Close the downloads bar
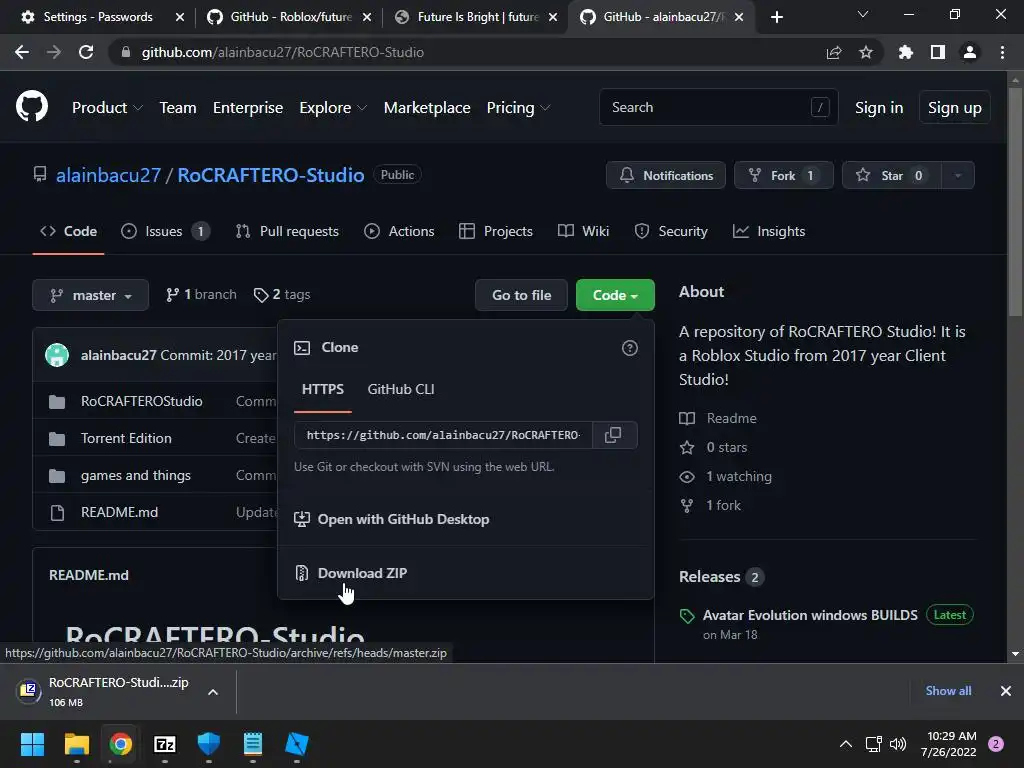Viewport: 1024px width, 768px height. (x=1006, y=691)
